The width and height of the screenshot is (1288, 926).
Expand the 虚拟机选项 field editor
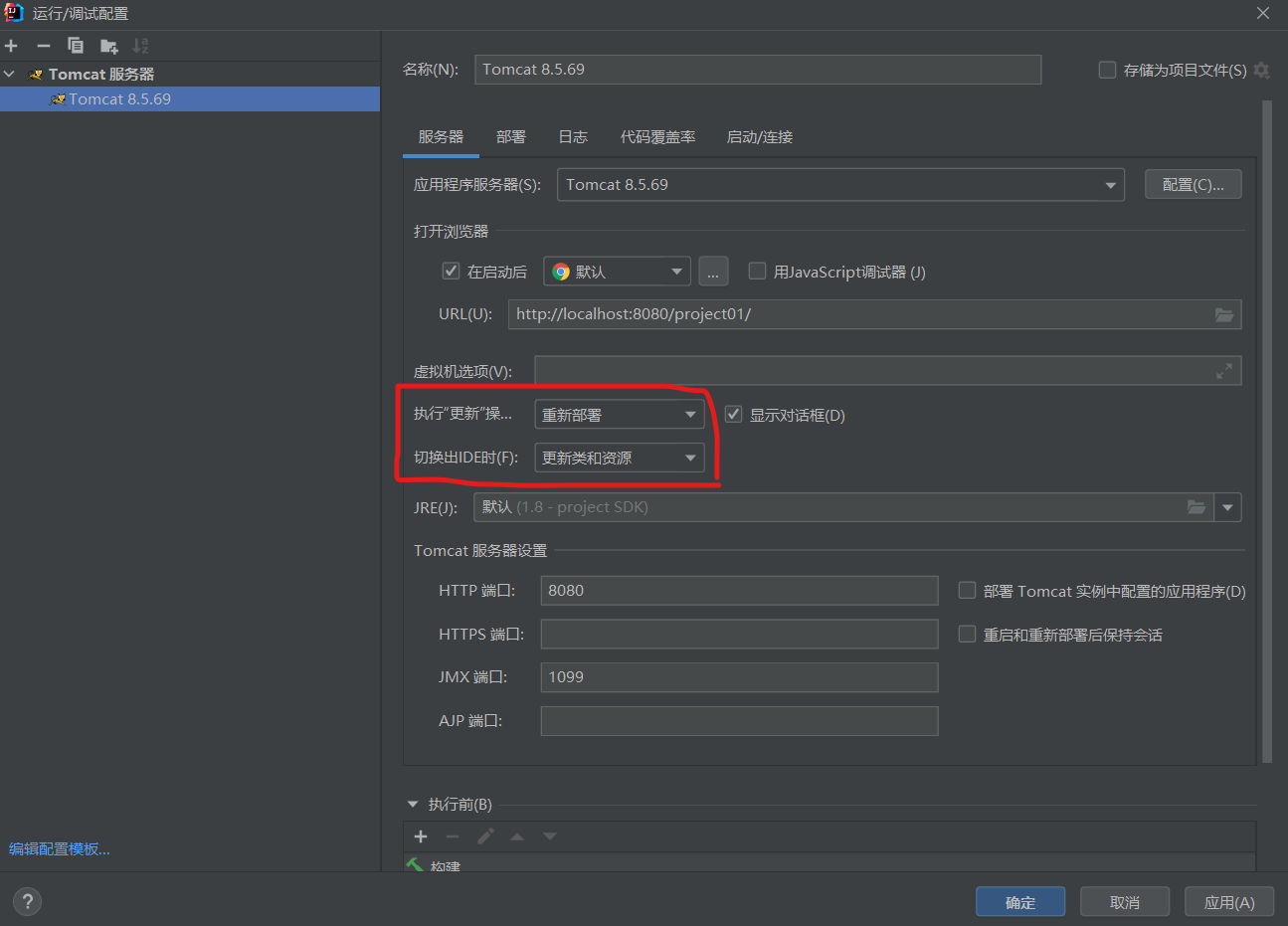[x=1224, y=371]
